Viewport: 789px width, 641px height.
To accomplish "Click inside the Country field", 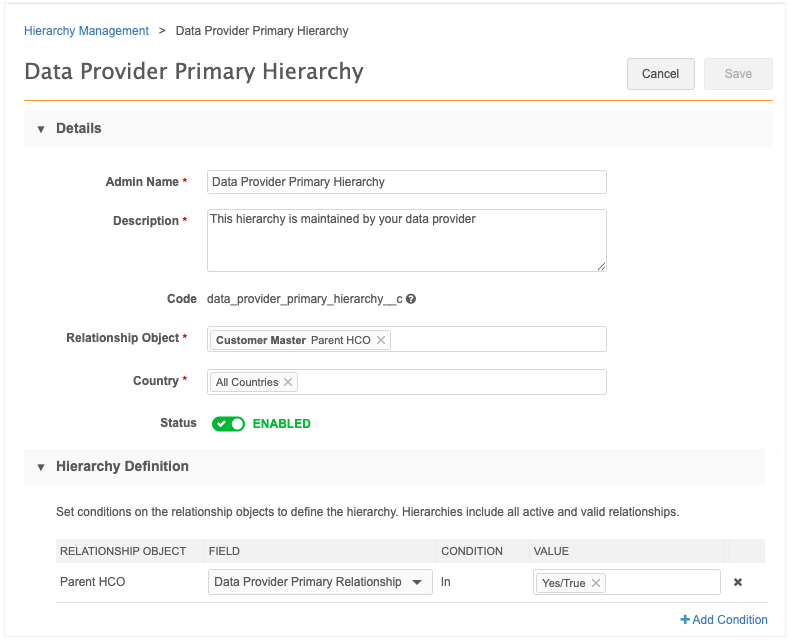I will click(x=450, y=382).
